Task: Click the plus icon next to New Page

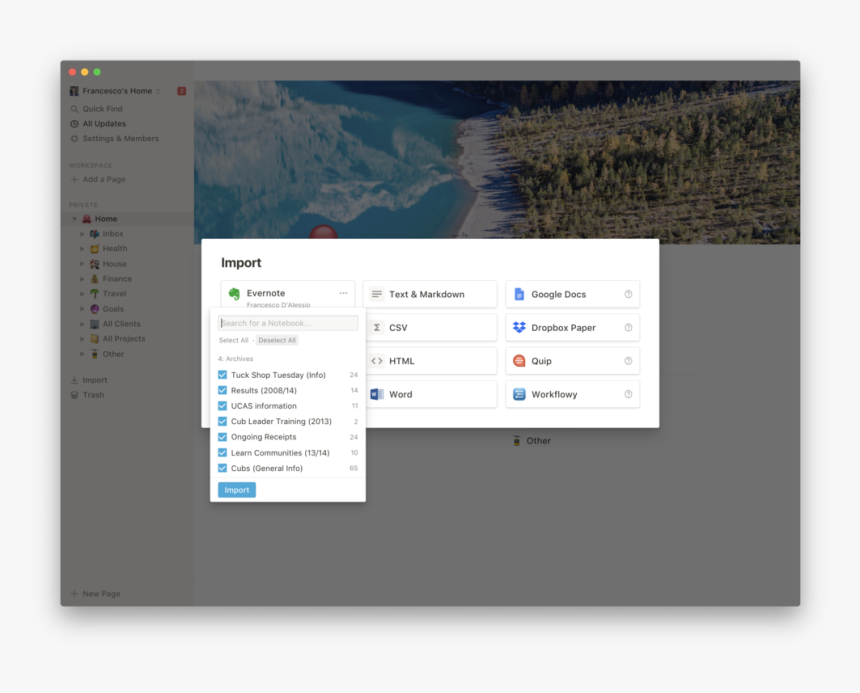Action: point(74,594)
